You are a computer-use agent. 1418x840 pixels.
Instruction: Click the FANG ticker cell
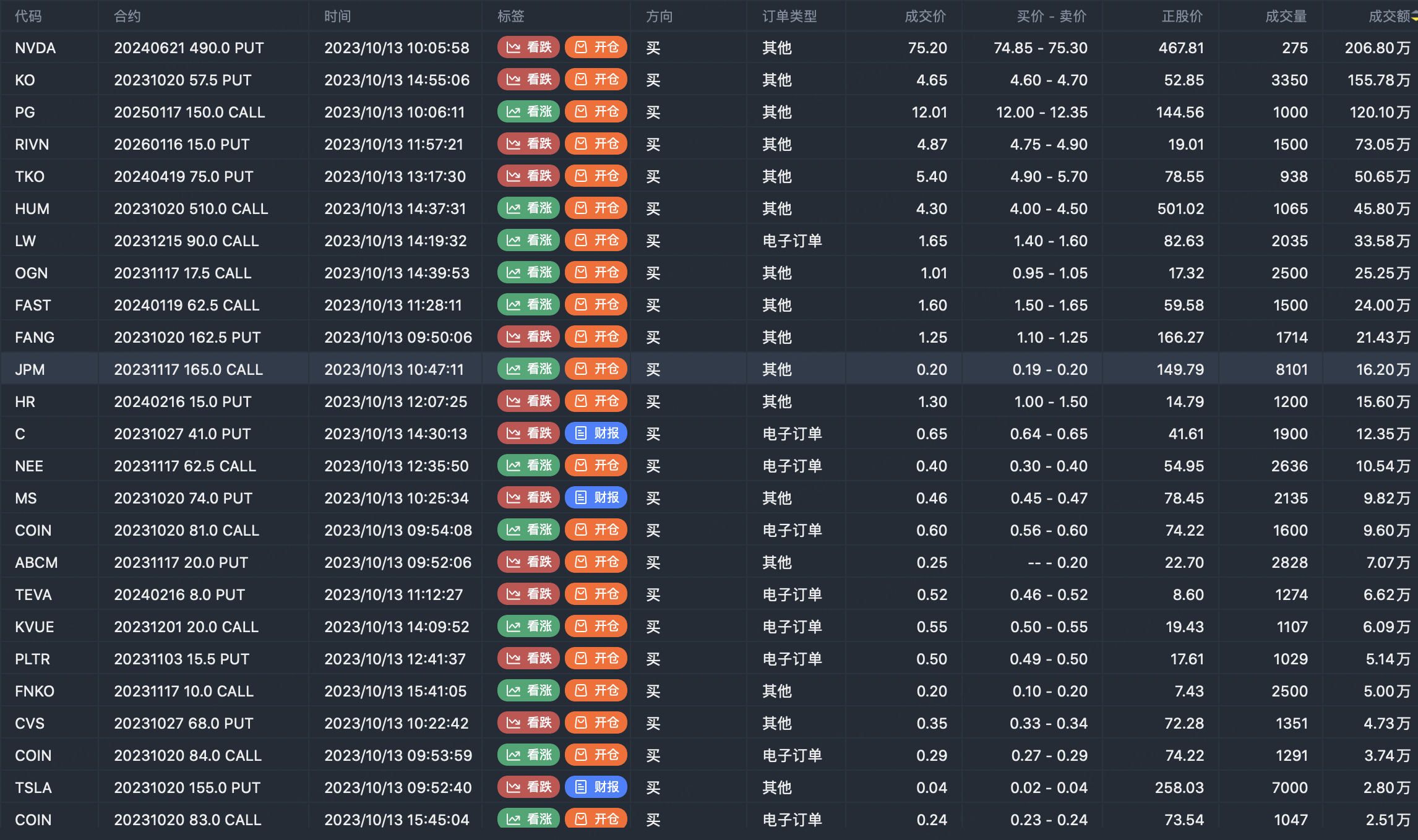tap(35, 337)
